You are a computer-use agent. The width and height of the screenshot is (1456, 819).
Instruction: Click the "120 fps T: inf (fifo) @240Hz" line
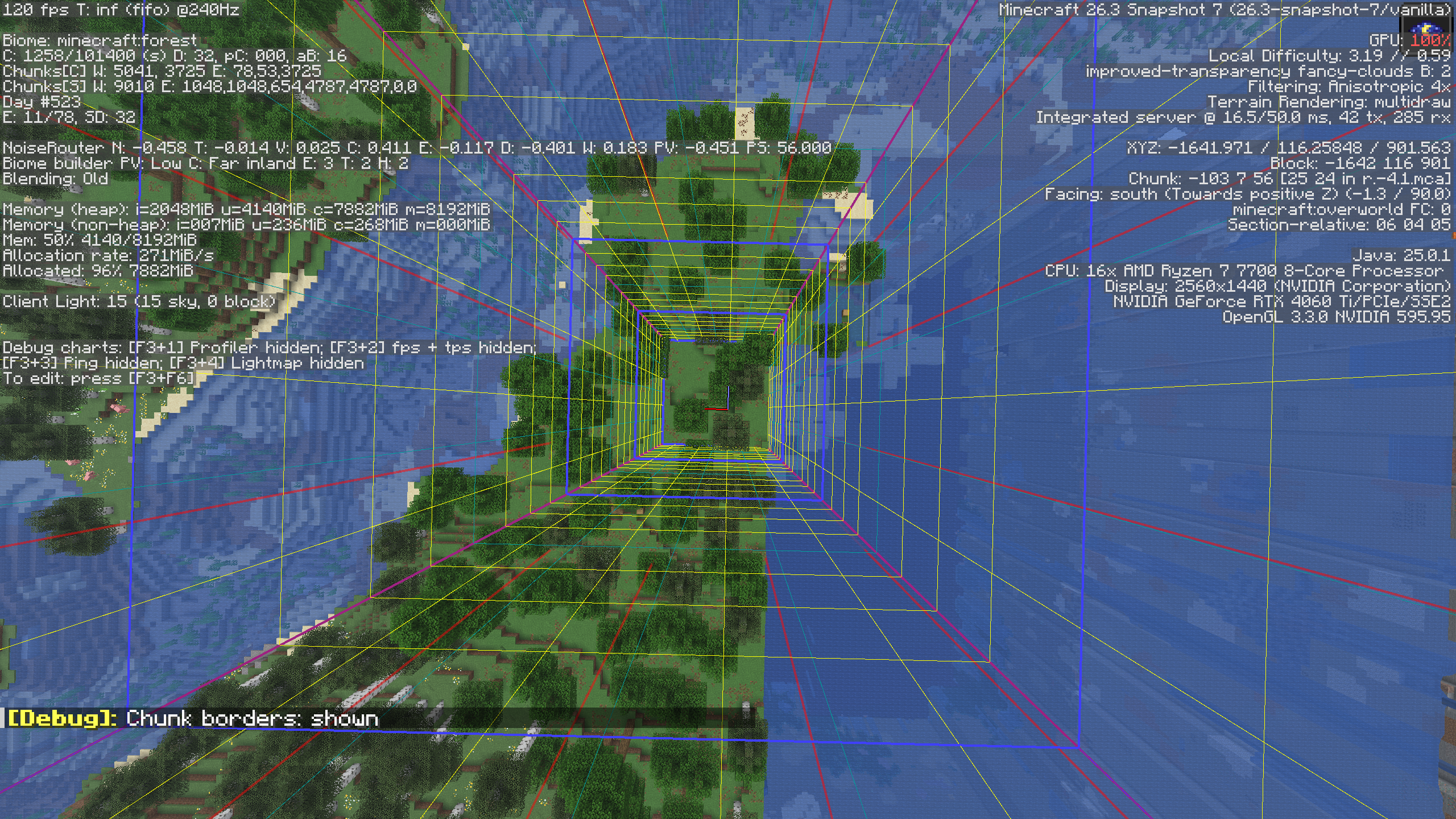tap(121, 10)
